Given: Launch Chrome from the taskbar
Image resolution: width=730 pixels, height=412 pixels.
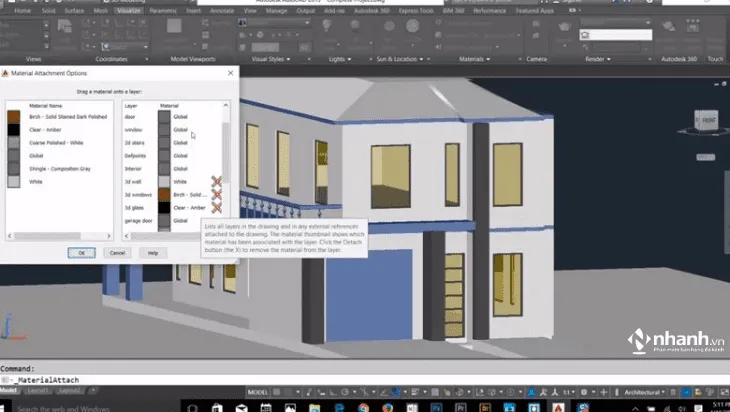Looking at the screenshot, I should click(364, 408).
